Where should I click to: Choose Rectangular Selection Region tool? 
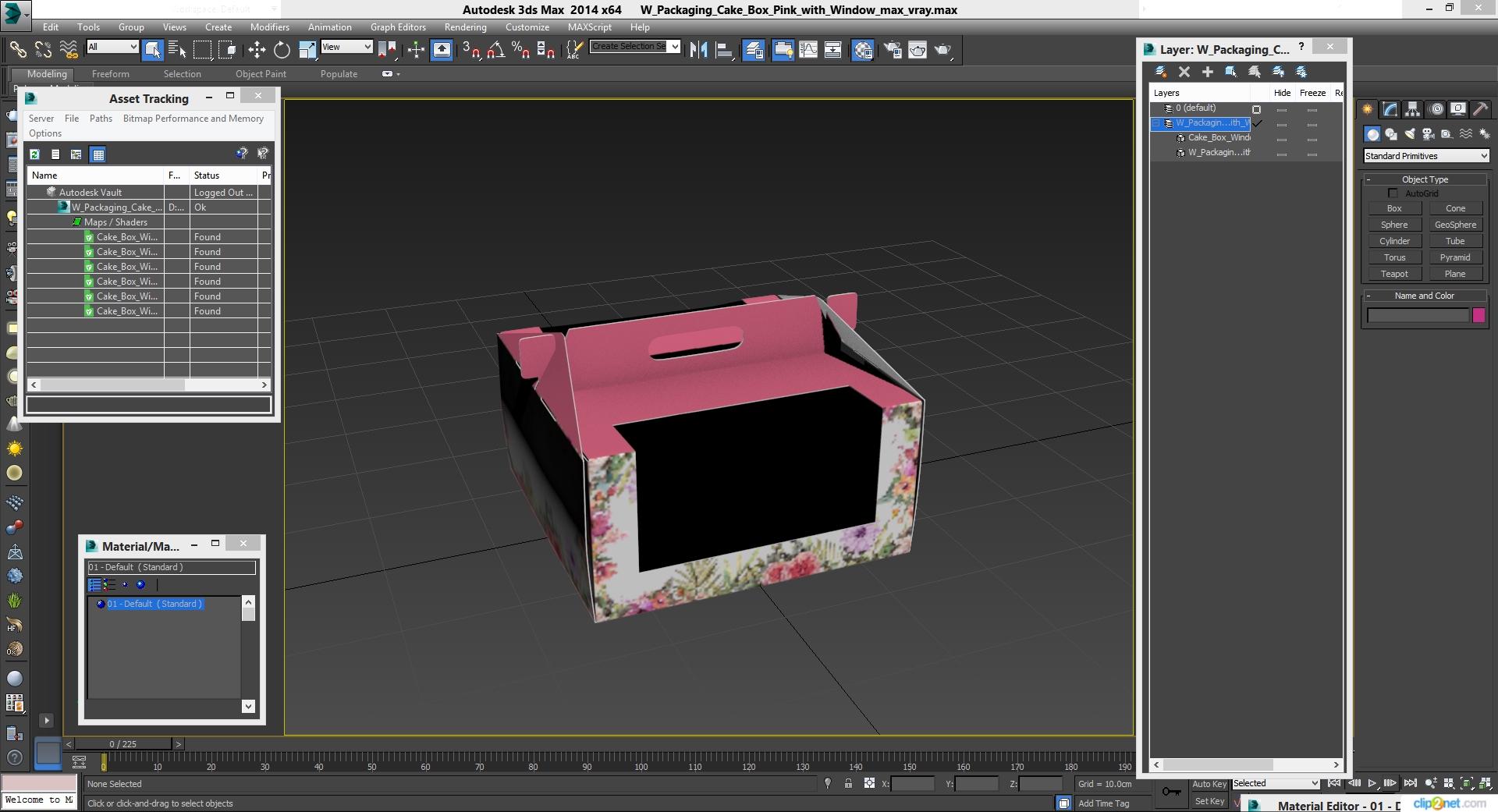point(203,50)
